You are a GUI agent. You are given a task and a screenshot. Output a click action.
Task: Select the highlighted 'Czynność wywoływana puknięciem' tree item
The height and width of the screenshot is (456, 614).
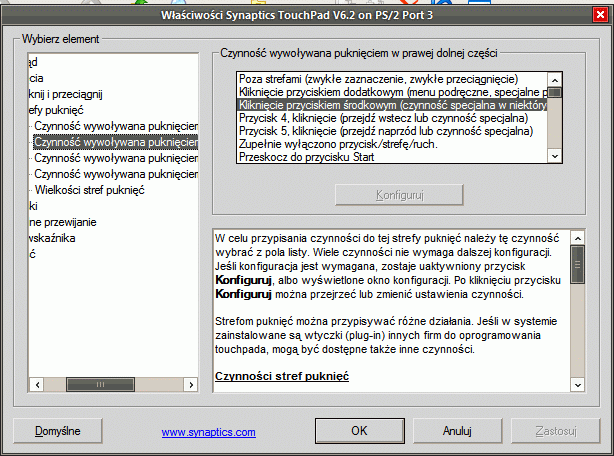pos(116,142)
